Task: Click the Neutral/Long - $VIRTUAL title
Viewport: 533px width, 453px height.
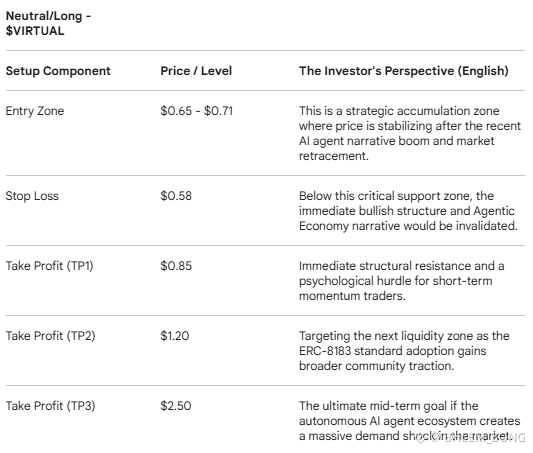Action: [x=48, y=23]
